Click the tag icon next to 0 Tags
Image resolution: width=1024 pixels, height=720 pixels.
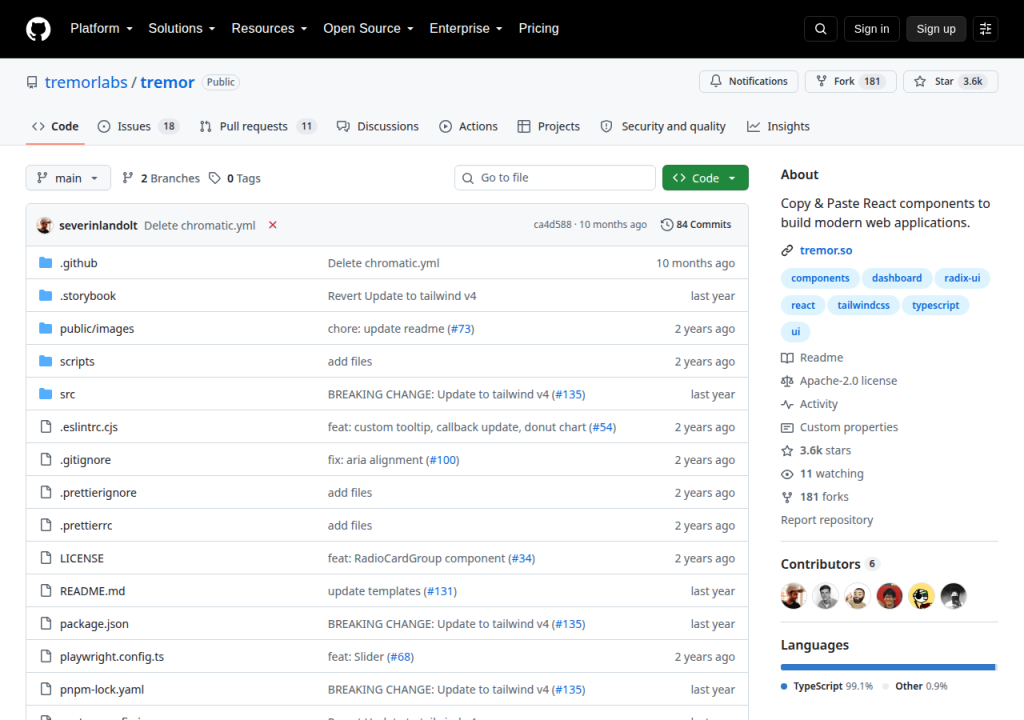pyautogui.click(x=214, y=178)
